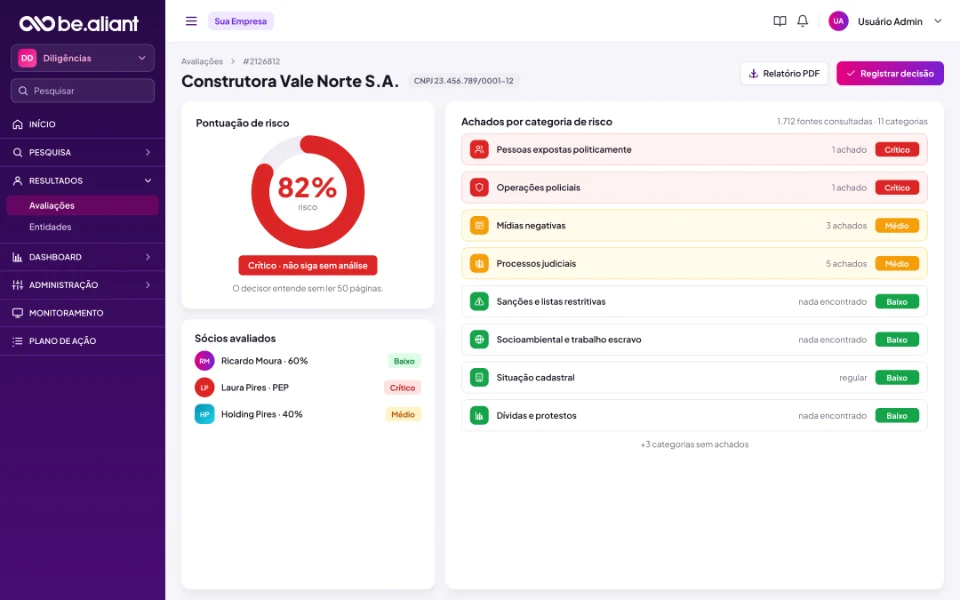
Task: Click Médio badge on Processos judiciais
Action: coord(897,263)
